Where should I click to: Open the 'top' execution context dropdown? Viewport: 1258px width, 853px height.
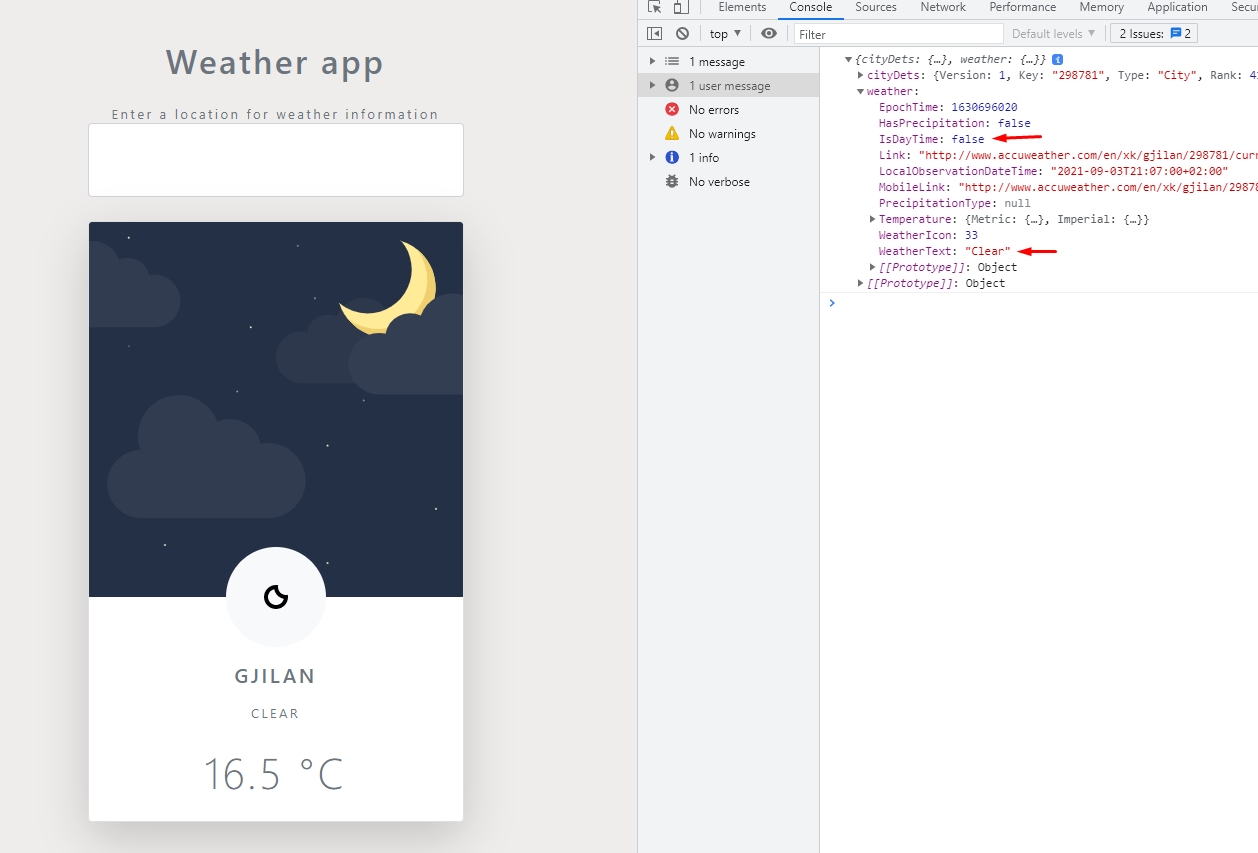[723, 33]
